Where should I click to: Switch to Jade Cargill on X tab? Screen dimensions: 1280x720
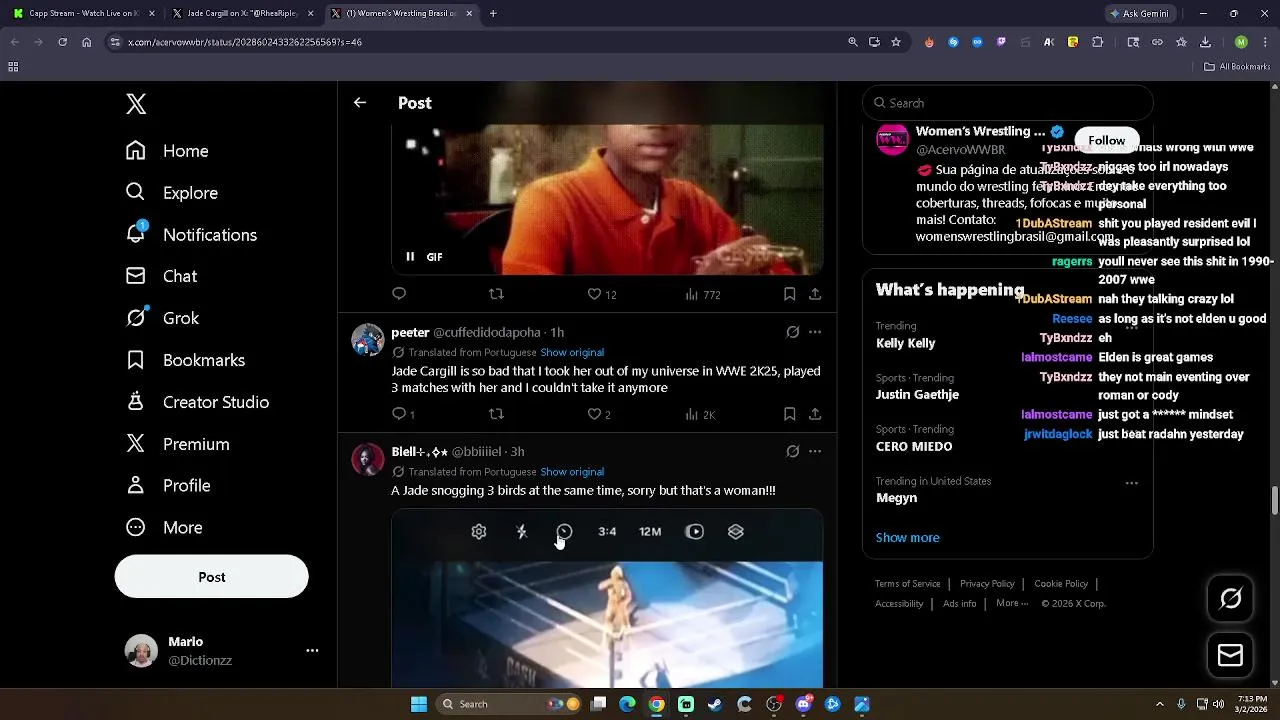[x=243, y=14]
